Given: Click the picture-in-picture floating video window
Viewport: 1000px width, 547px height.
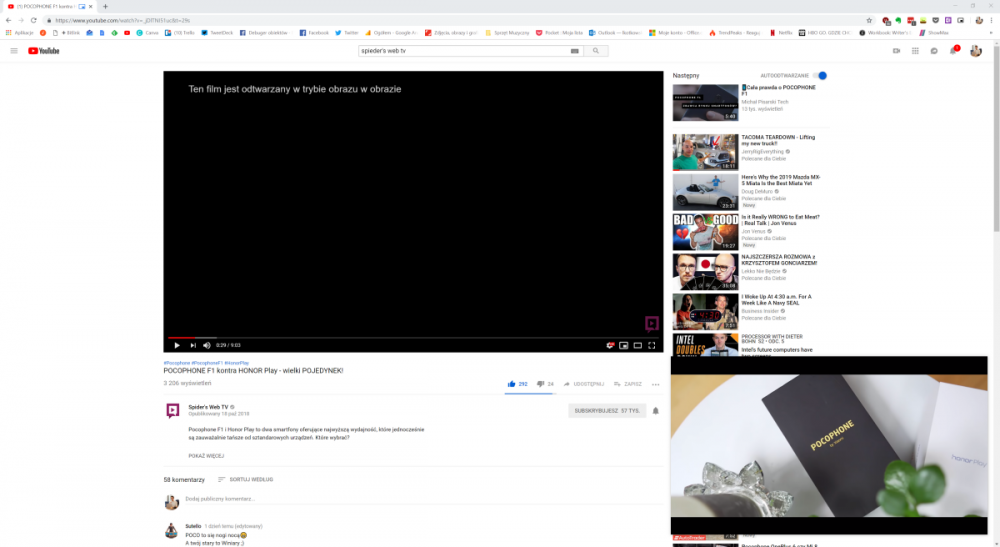Looking at the screenshot, I should pyautogui.click(x=829, y=445).
